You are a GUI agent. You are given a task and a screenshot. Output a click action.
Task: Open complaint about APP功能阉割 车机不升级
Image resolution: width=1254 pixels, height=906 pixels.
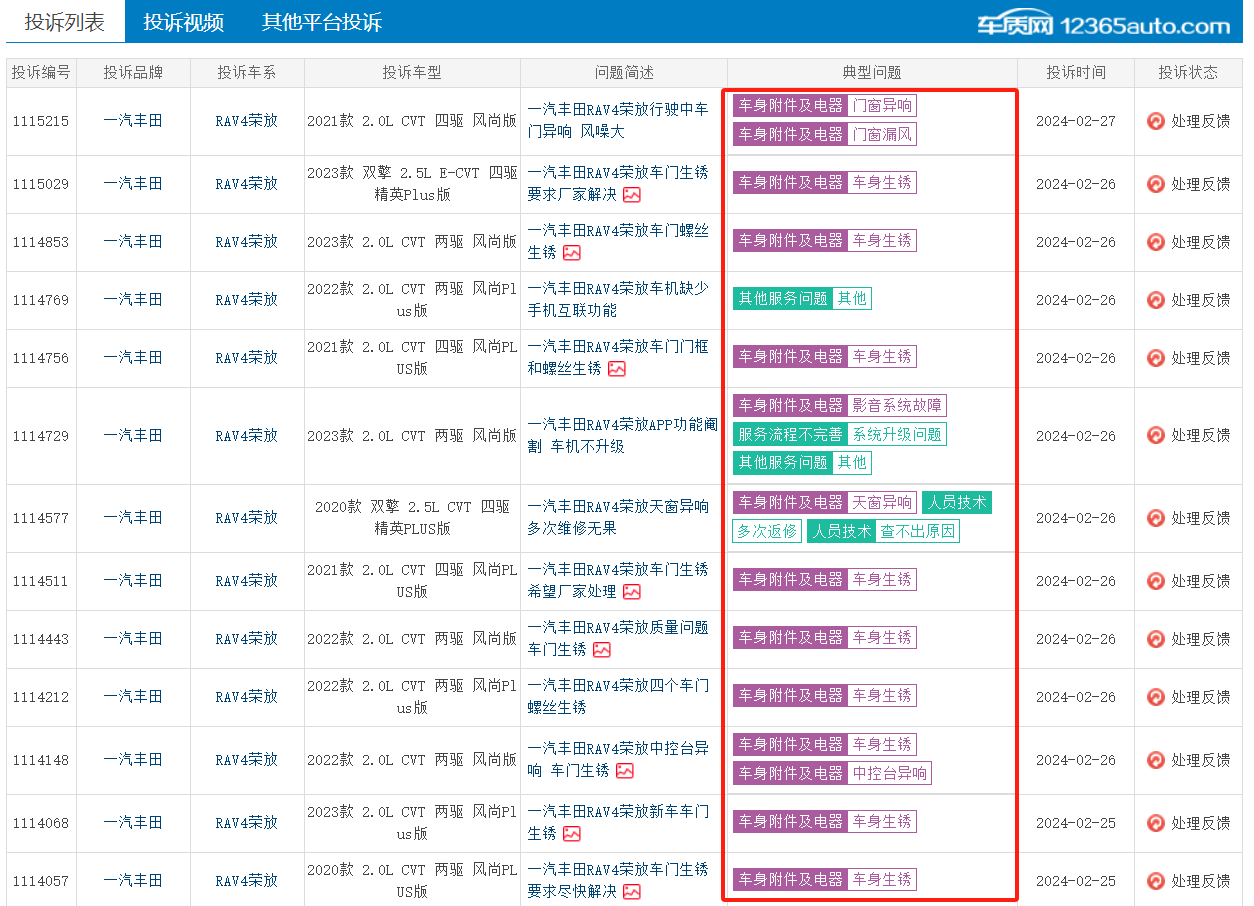point(622,436)
